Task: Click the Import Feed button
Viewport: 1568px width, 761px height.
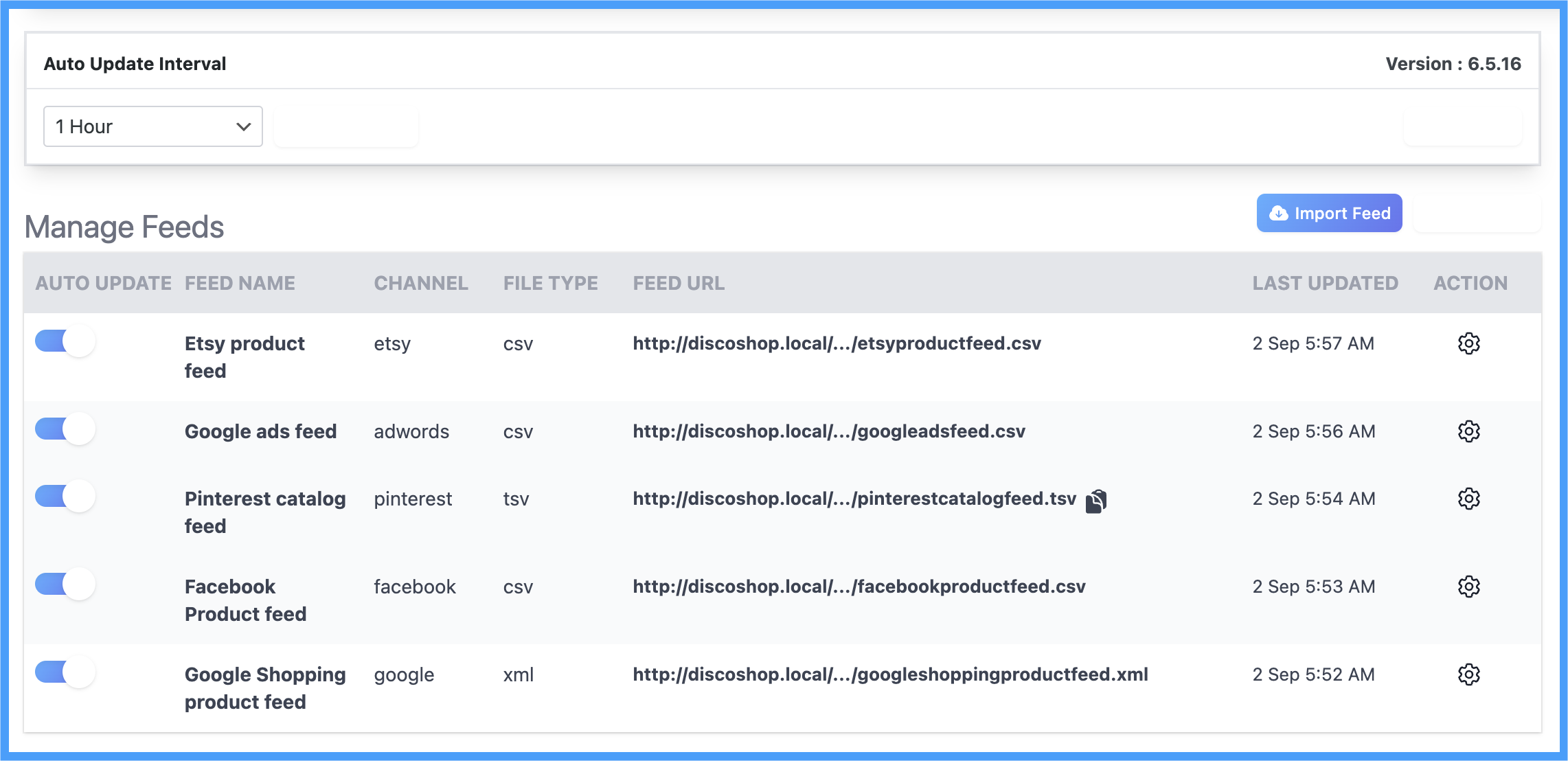Action: point(1329,213)
